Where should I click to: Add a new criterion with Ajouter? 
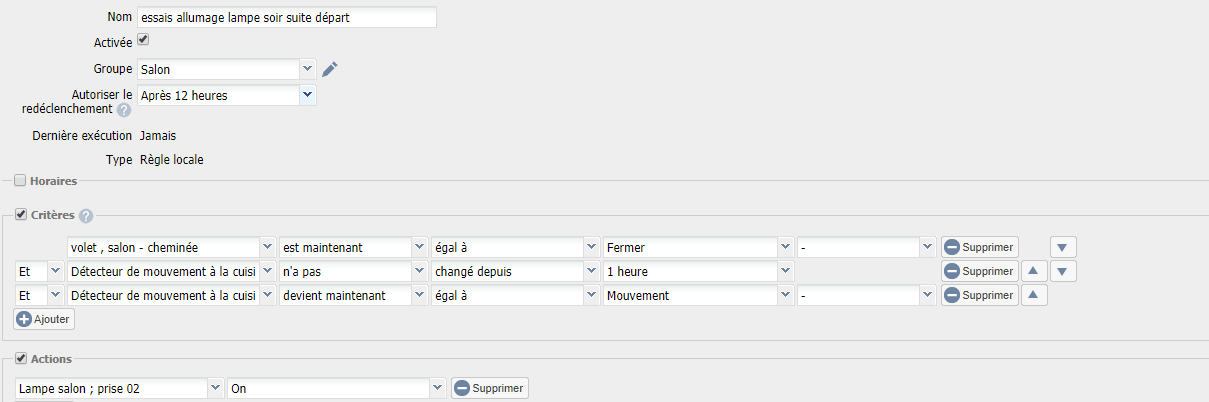click(44, 319)
